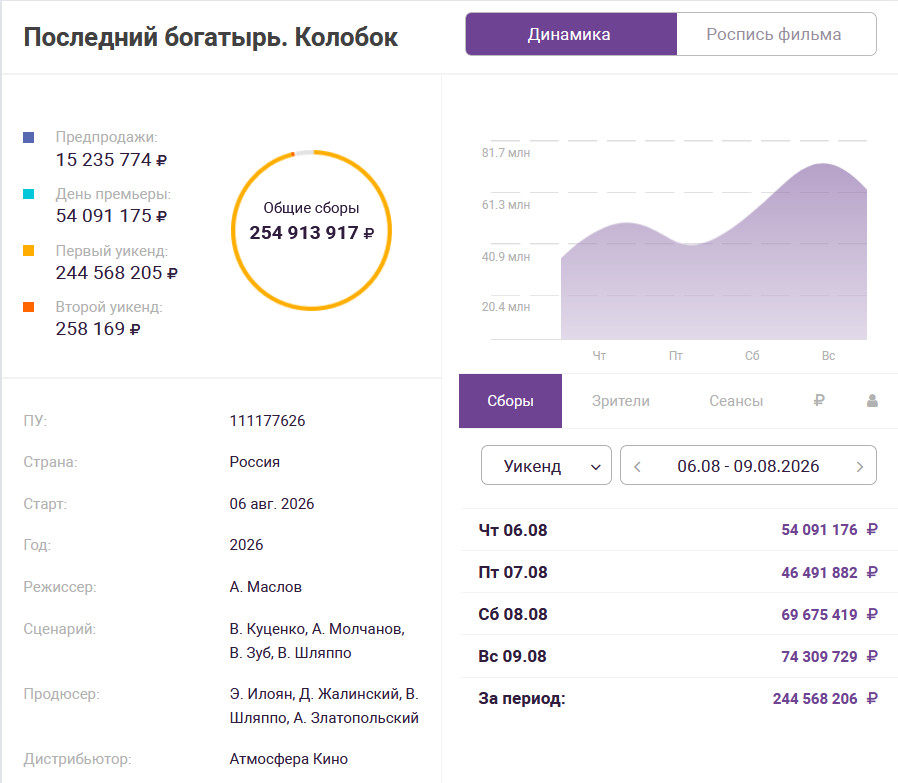This screenshot has height=783, width=898.
Task: Click the date range 06.08 - 09.08.2026
Action: pos(748,466)
